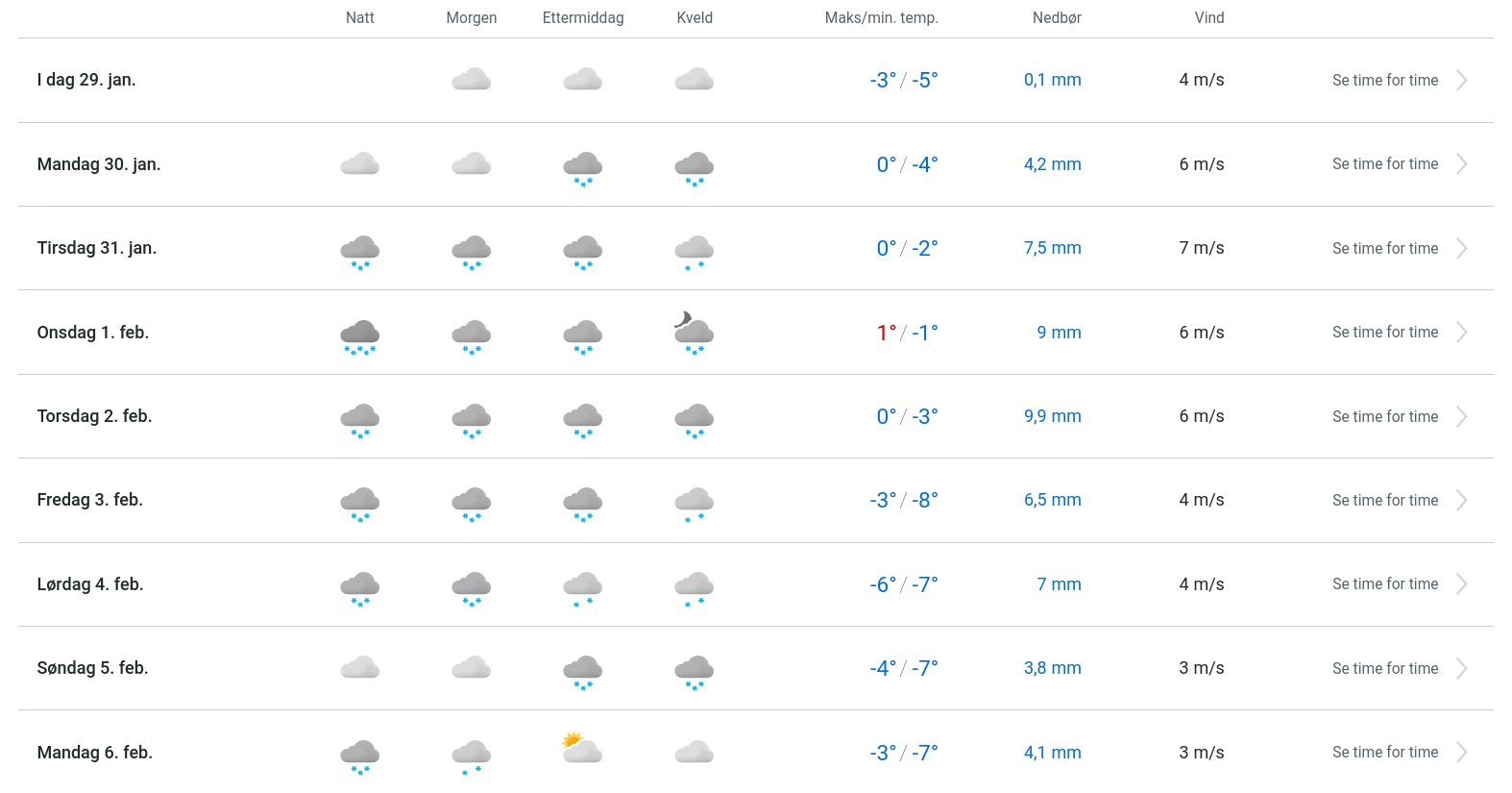Viewport: 1512px width, 793px height.
Task: Open 'Se time for time' for Fredag 3. feb.
Action: [x=1384, y=501]
